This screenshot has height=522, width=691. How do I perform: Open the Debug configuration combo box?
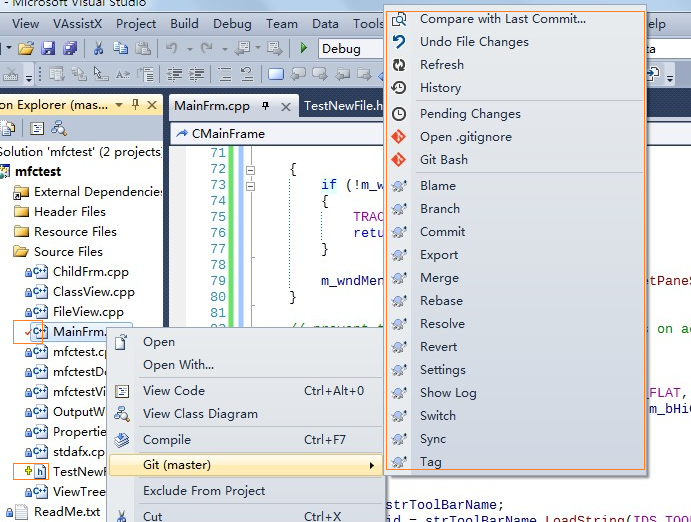click(351, 48)
